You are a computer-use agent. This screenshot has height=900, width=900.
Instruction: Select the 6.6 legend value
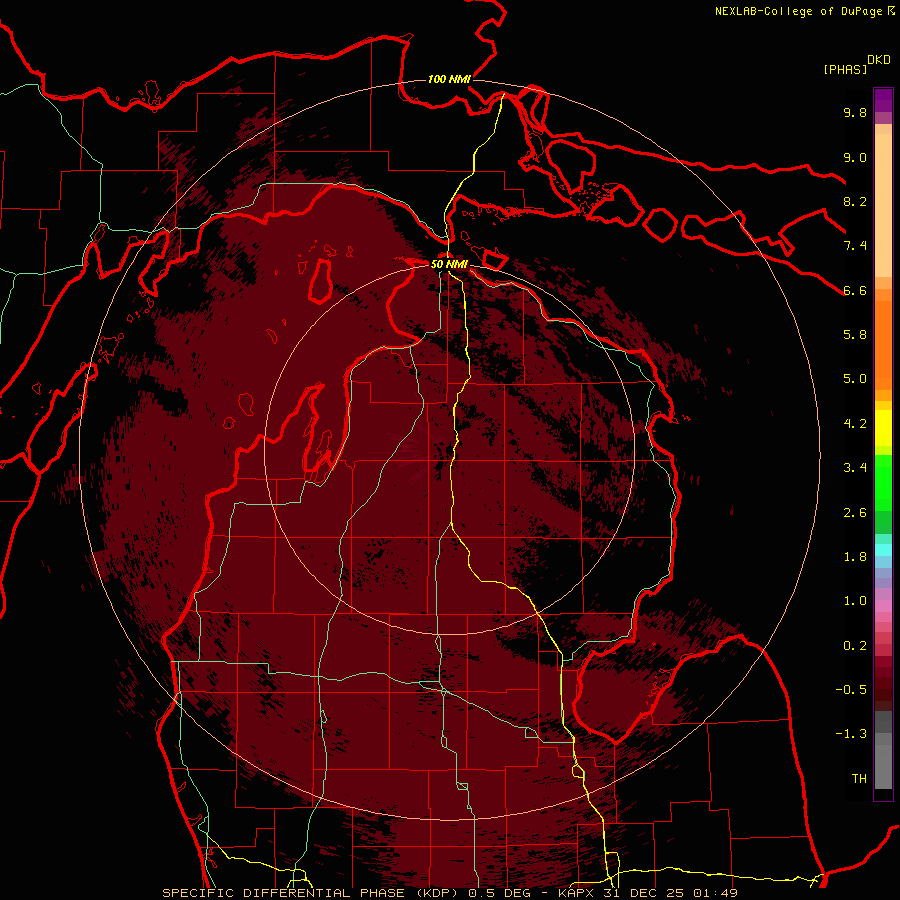pyautogui.click(x=855, y=290)
